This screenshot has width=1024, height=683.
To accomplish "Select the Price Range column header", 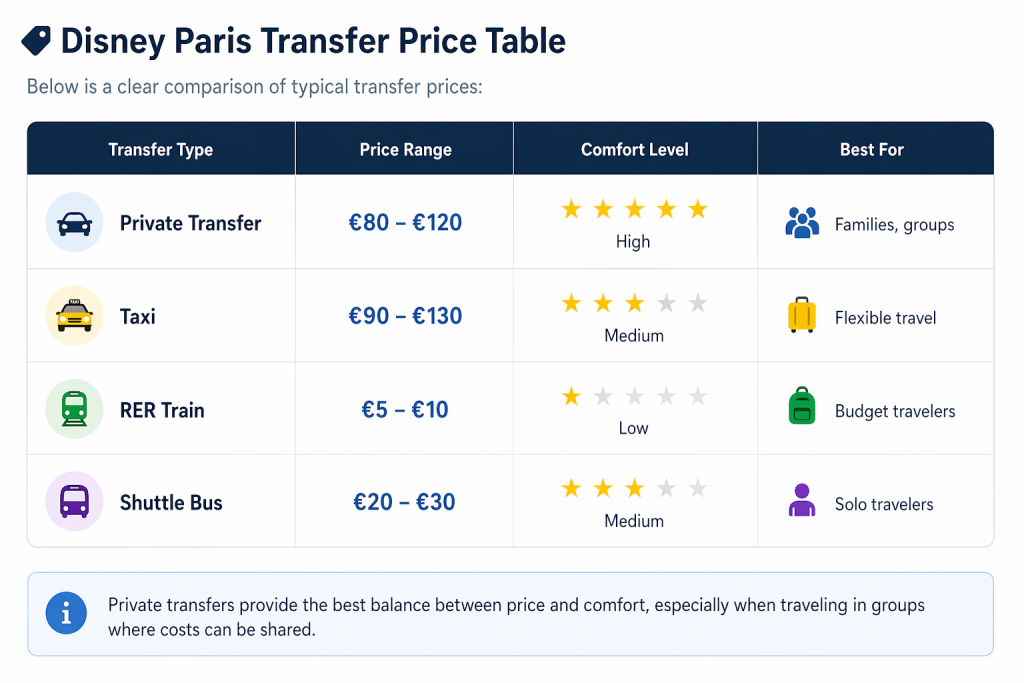I will click(x=405, y=149).
